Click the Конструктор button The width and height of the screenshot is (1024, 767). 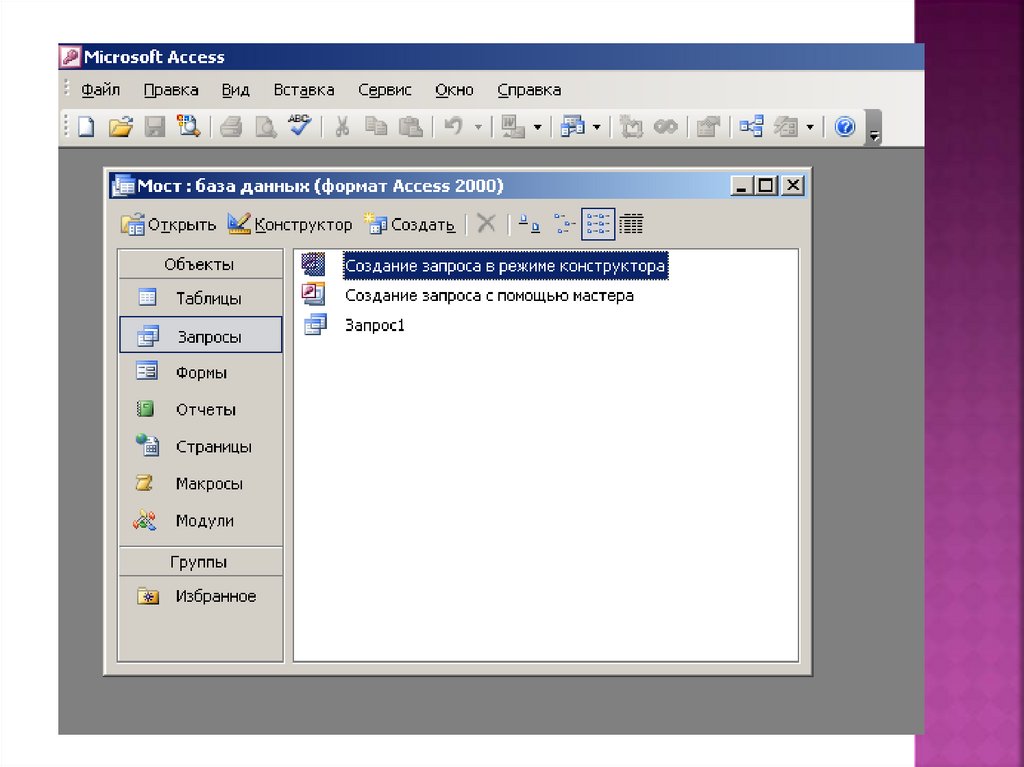[x=289, y=224]
